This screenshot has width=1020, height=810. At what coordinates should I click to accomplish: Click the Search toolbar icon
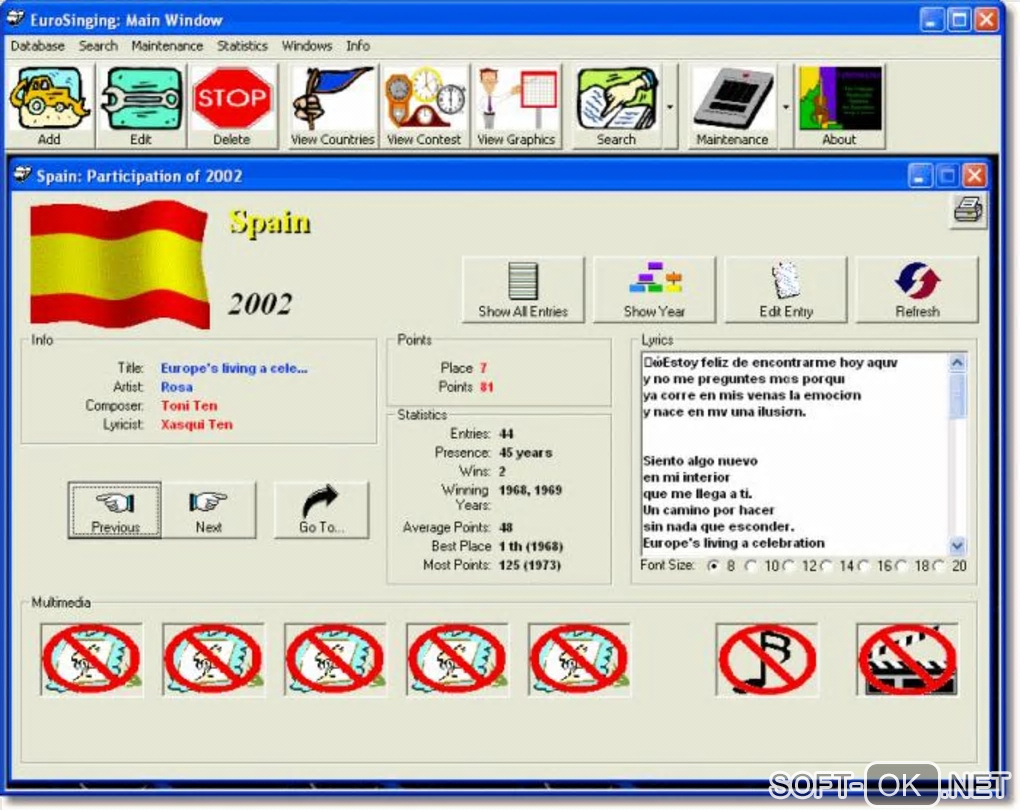point(616,106)
